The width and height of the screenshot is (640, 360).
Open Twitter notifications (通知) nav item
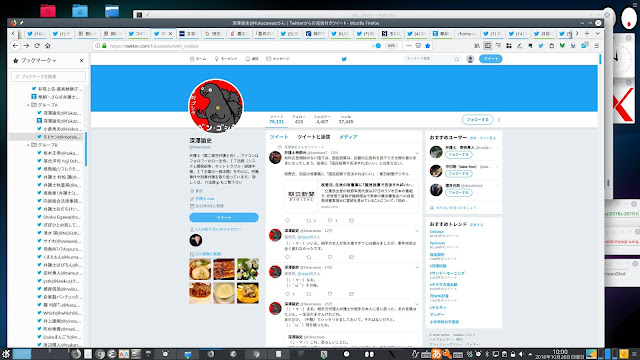pyautogui.click(x=252, y=59)
